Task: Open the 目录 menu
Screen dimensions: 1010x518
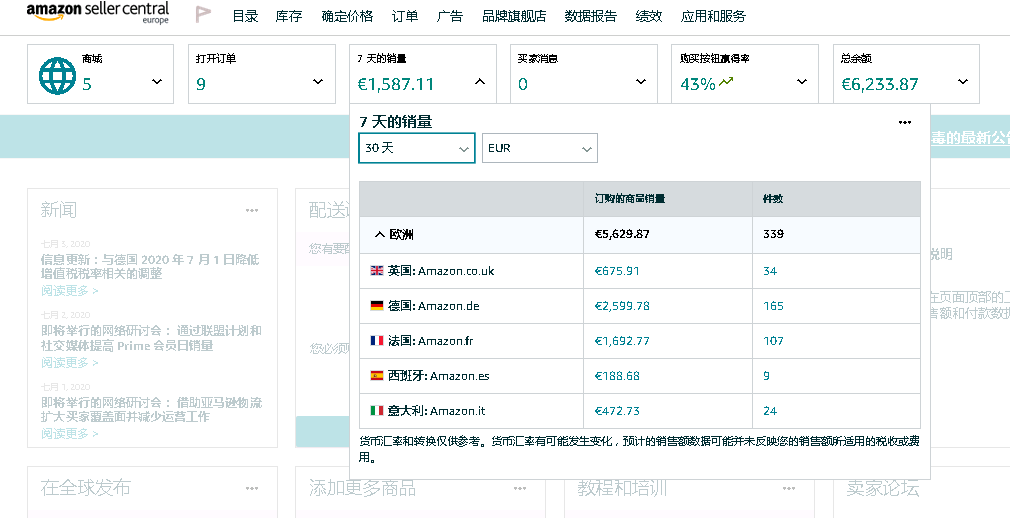Action: pyautogui.click(x=245, y=16)
